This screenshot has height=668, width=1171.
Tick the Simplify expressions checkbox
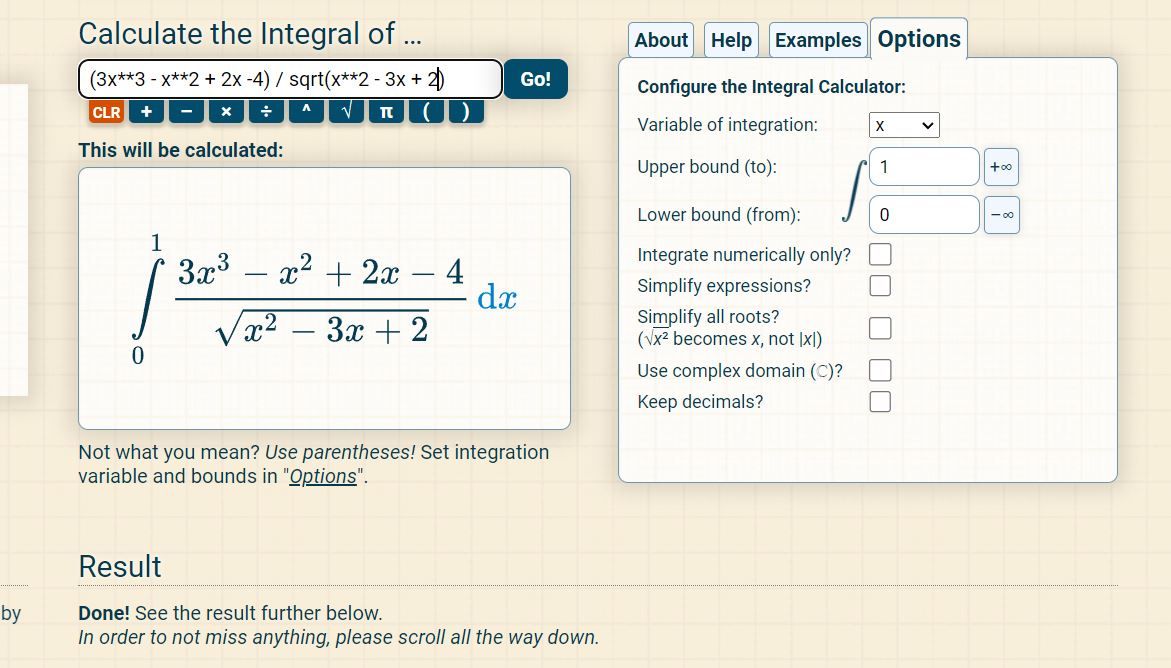point(880,286)
